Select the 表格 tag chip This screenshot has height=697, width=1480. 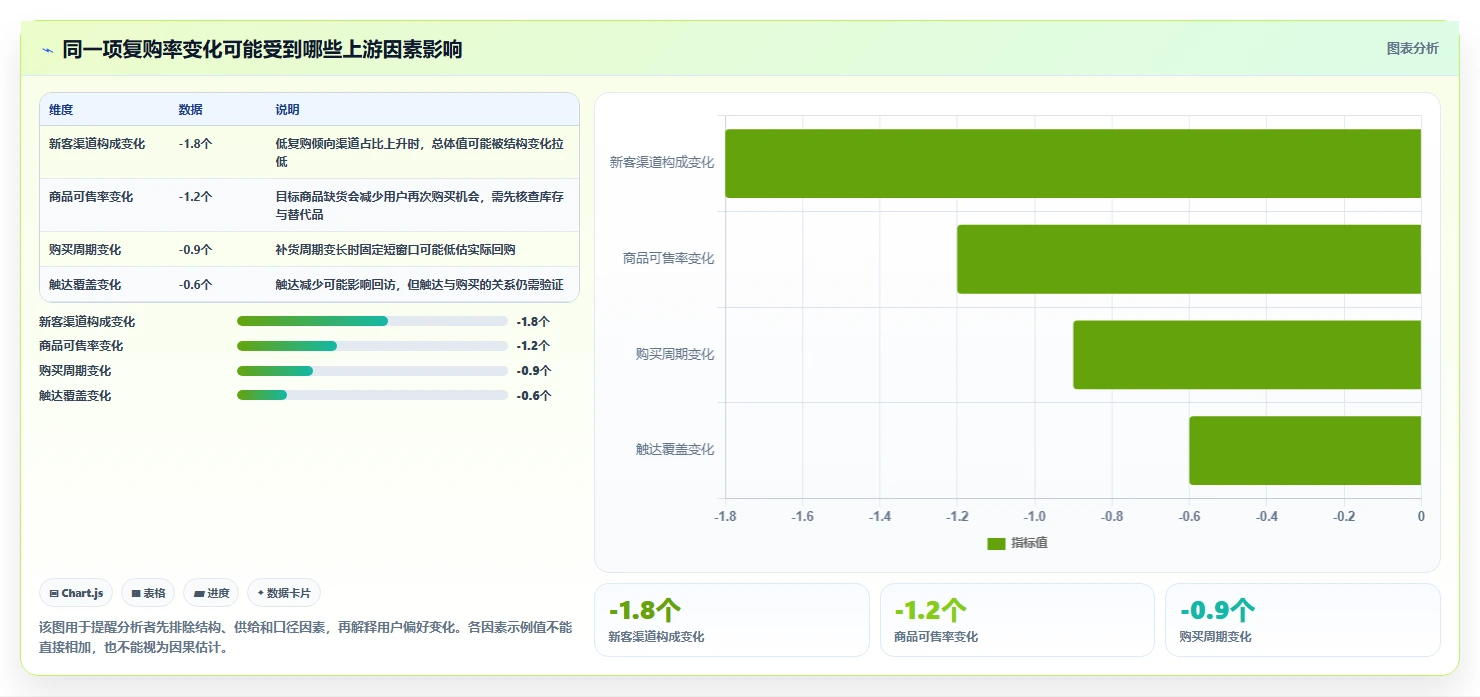(x=148, y=593)
